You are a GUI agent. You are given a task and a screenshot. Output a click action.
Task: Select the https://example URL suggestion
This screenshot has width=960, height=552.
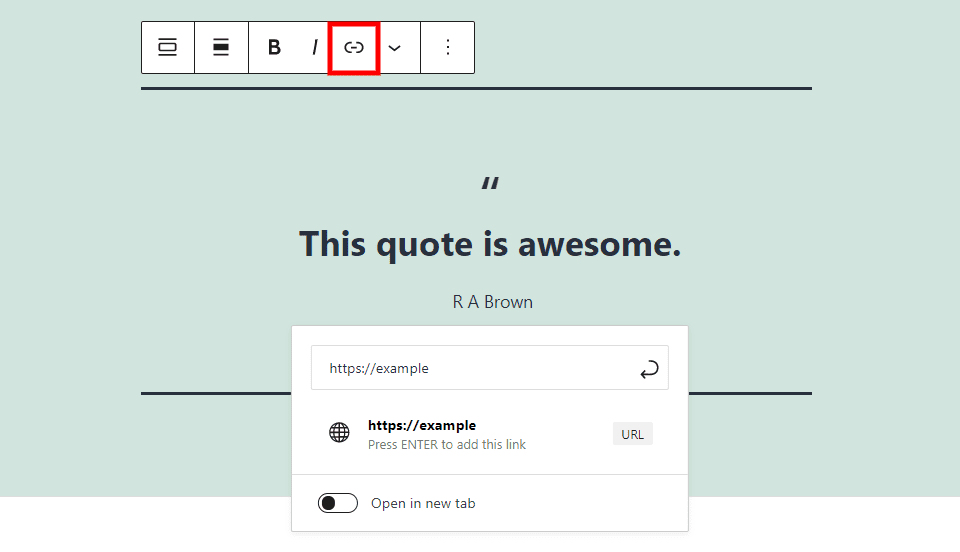(490, 434)
